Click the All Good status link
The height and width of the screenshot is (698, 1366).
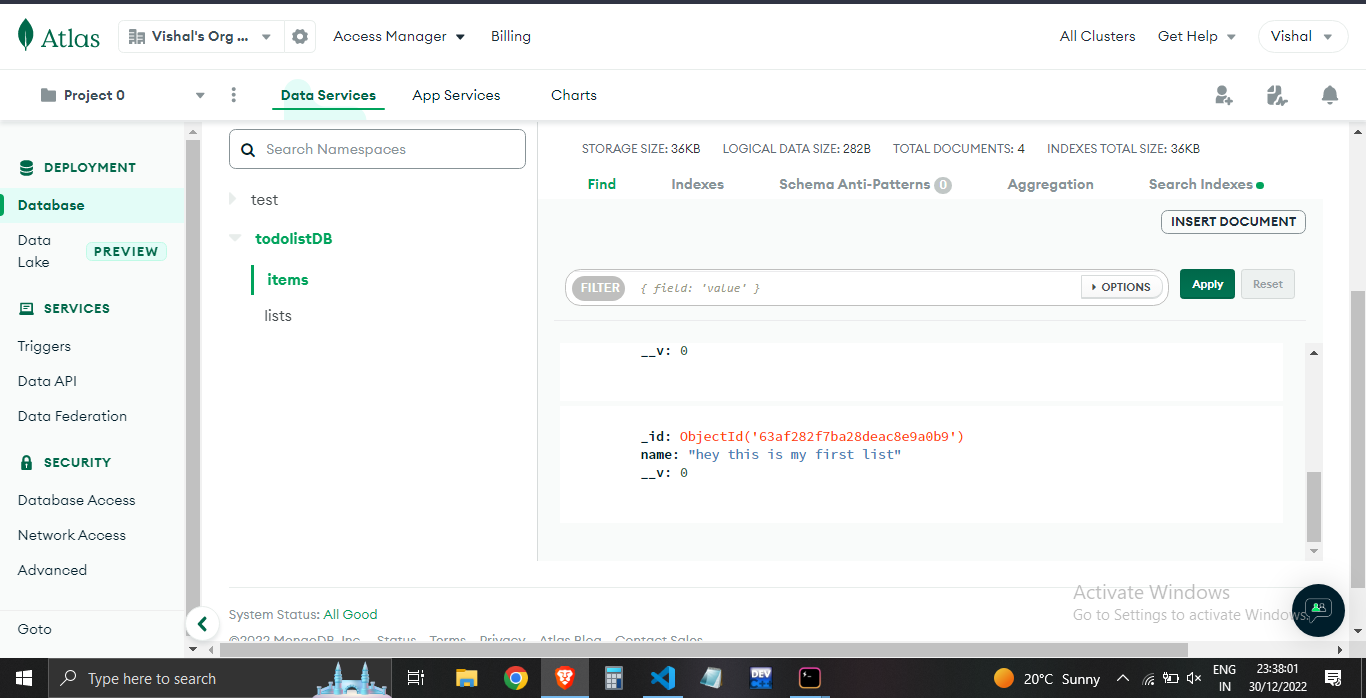point(351,615)
